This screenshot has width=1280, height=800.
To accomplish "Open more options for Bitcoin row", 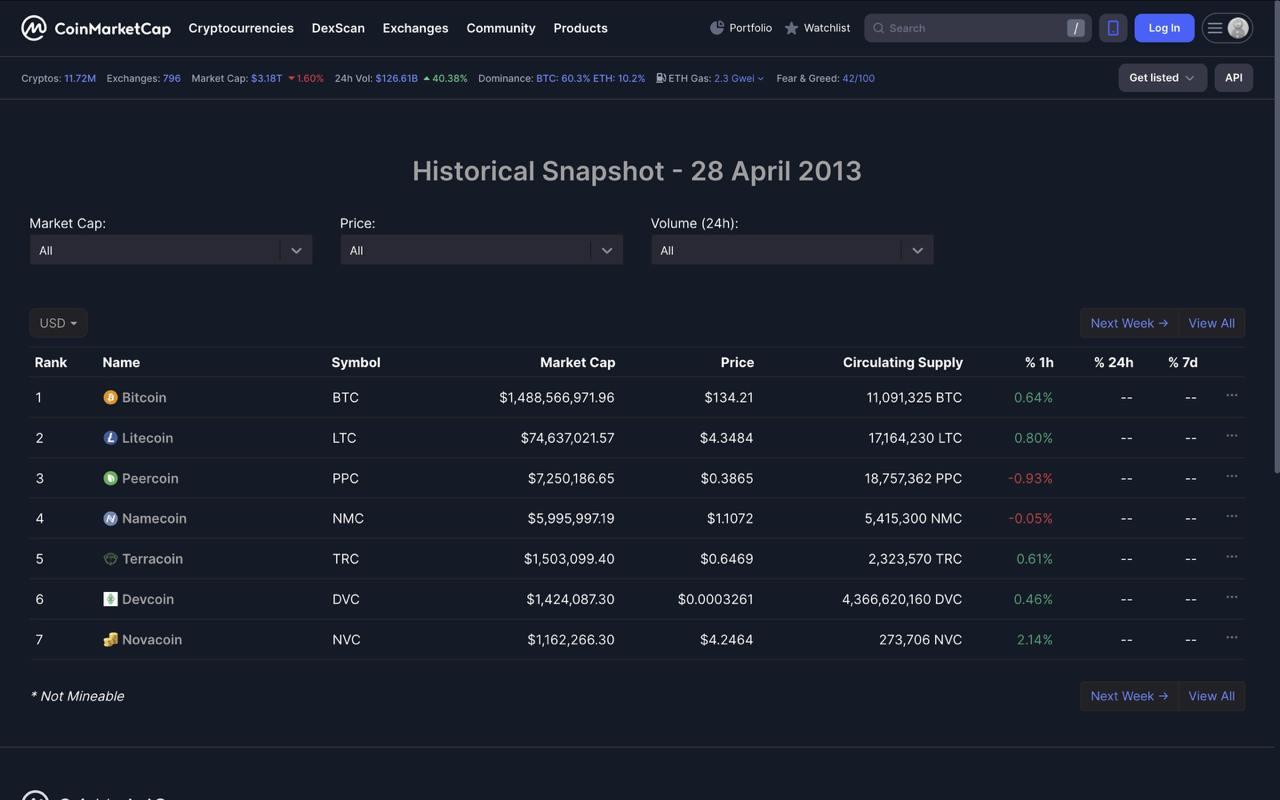I will [x=1232, y=395].
